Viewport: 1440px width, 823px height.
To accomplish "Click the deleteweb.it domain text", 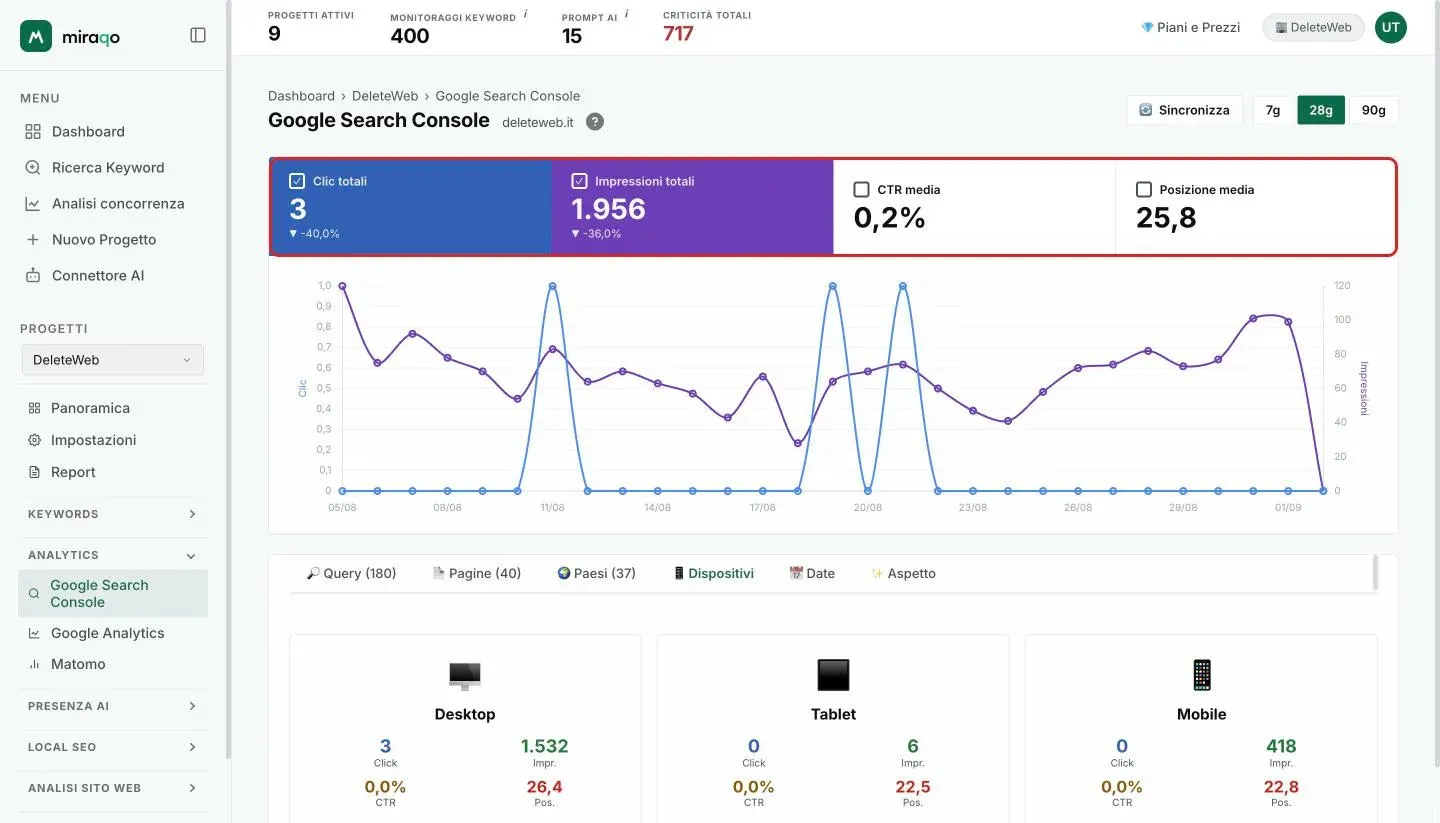I will point(538,122).
